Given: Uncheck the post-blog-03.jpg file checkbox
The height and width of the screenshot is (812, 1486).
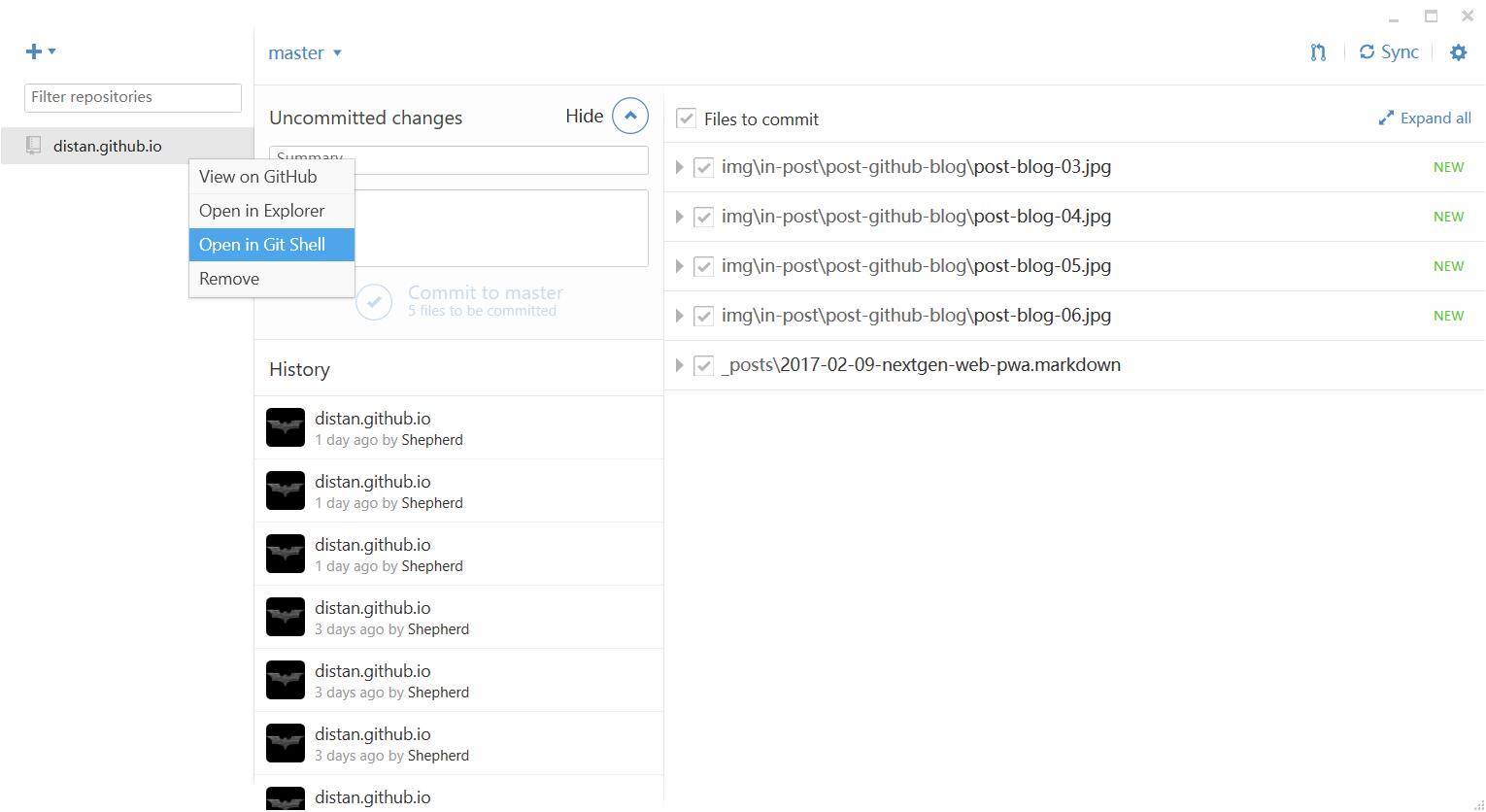Looking at the screenshot, I should pos(703,167).
